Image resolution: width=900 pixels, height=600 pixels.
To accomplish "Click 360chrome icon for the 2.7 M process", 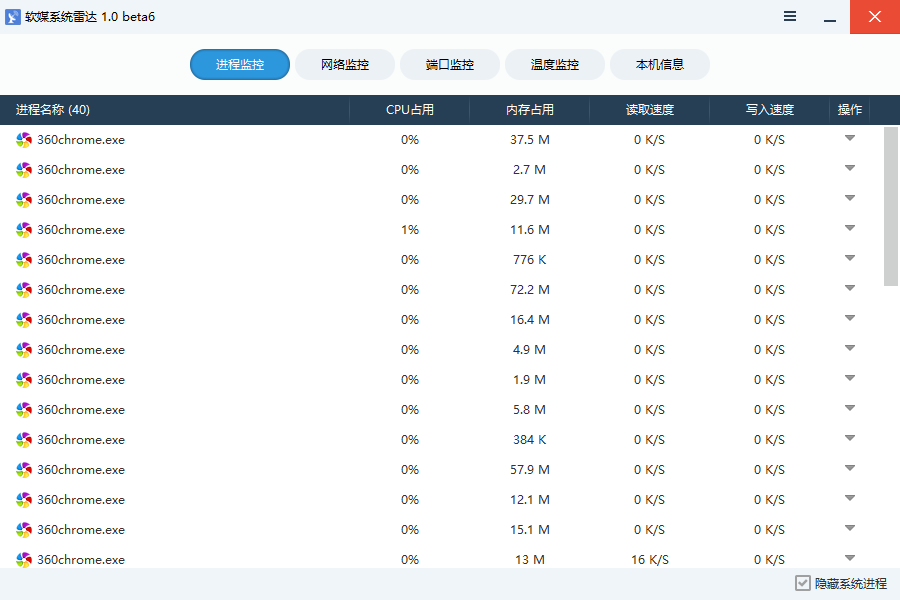I will pos(24,169).
